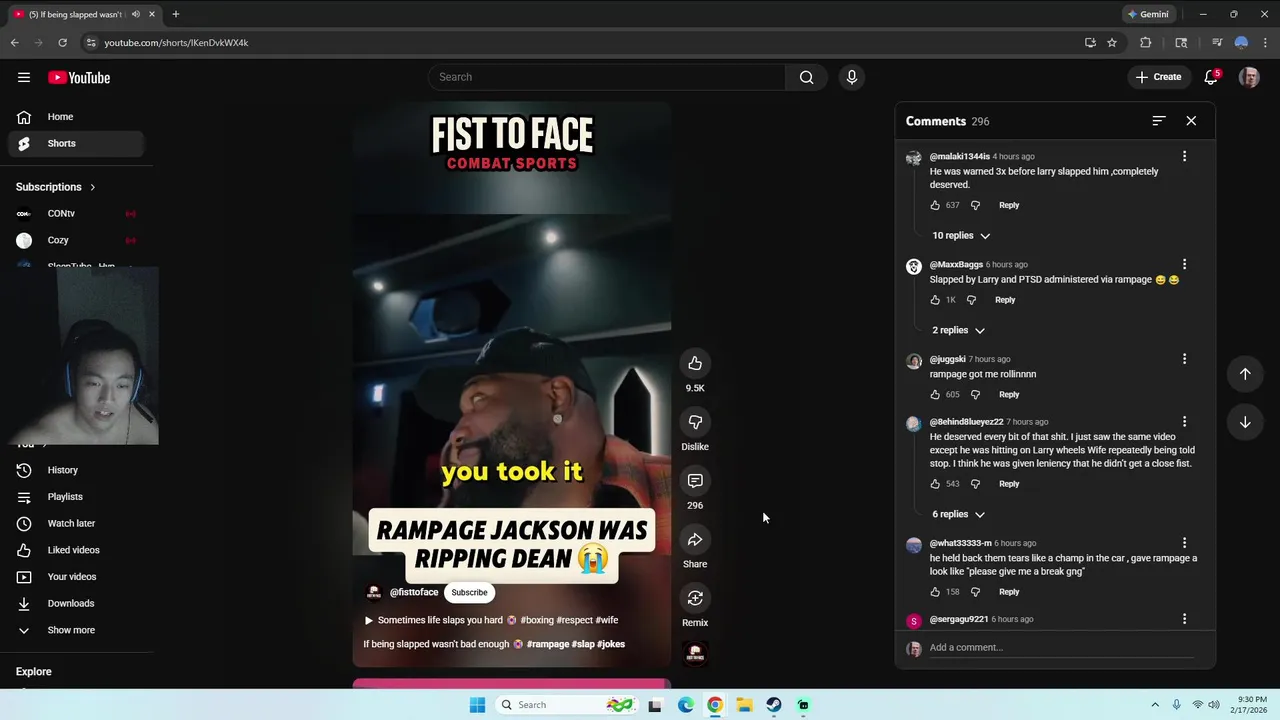Click the fisttoface channel avatar
Image resolution: width=1280 pixels, height=720 pixels.
pyautogui.click(x=374, y=593)
